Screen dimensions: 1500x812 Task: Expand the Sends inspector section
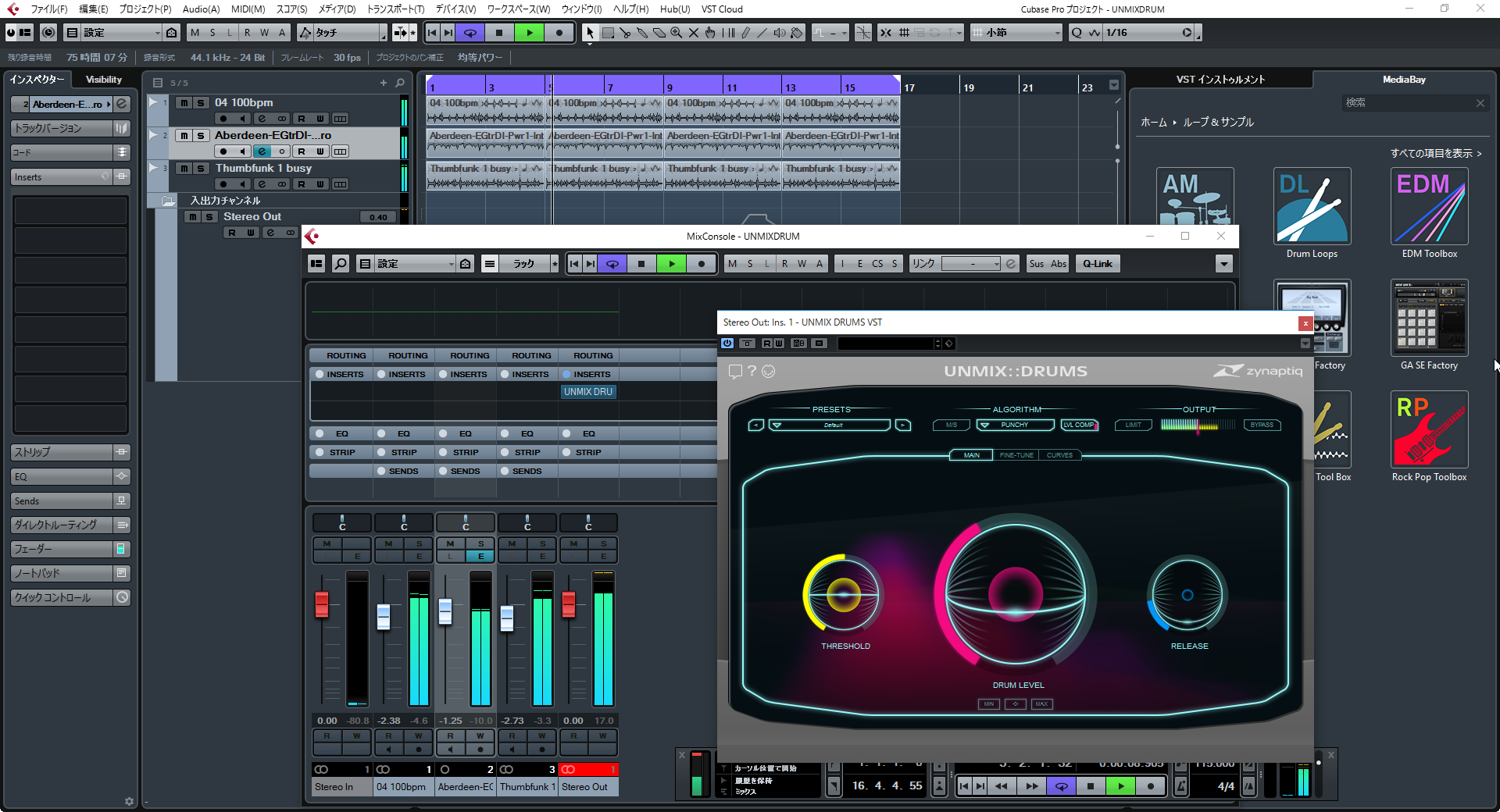click(62, 501)
